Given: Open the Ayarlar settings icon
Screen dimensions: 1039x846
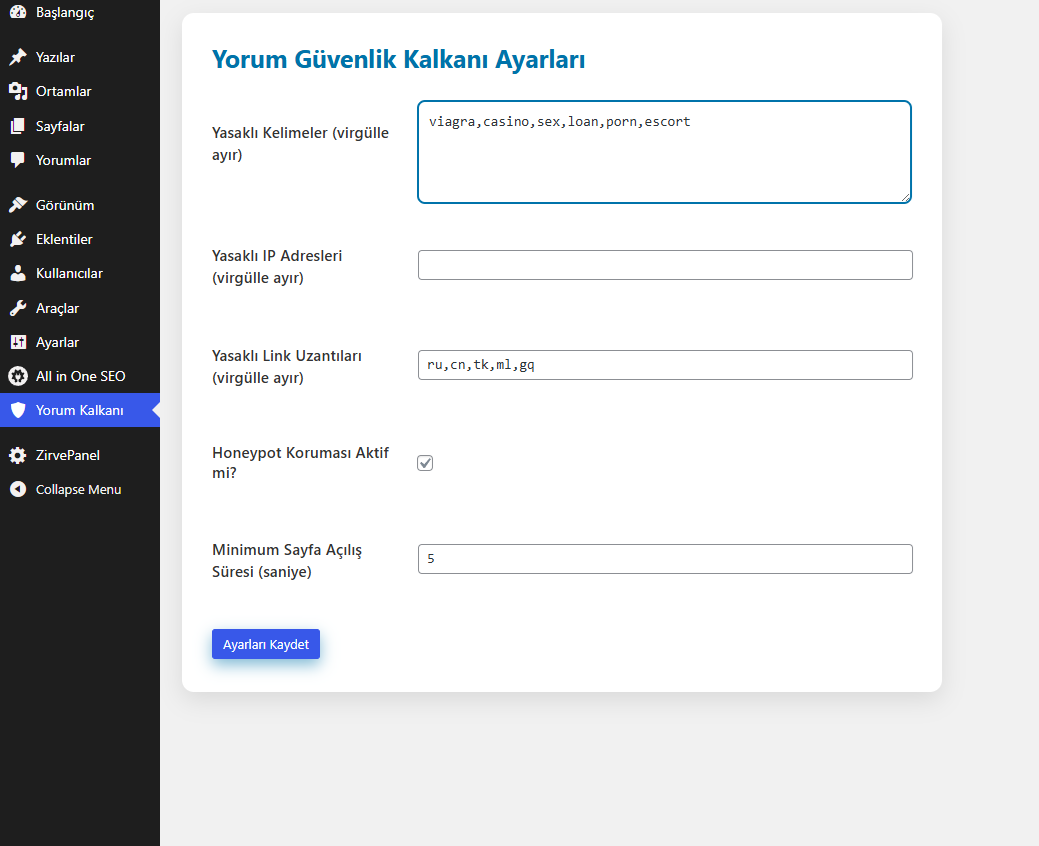Looking at the screenshot, I should [x=17, y=341].
